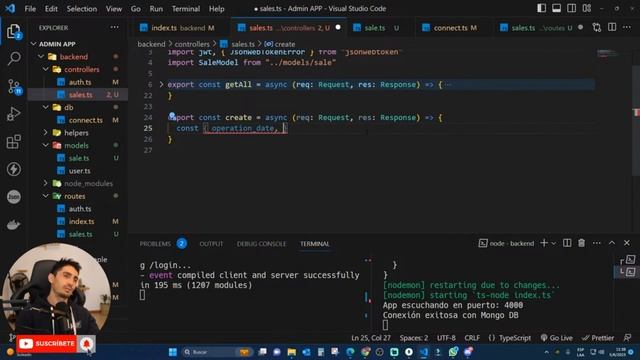Toggle bottom panel layout icon
Viewport: 640px width, 360px height.
tap(556, 8)
